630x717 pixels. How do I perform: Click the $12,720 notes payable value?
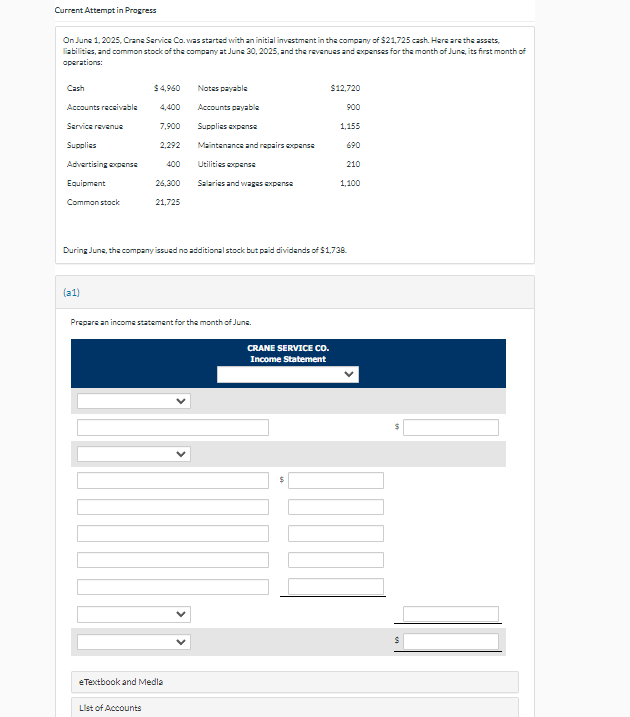[x=345, y=88]
